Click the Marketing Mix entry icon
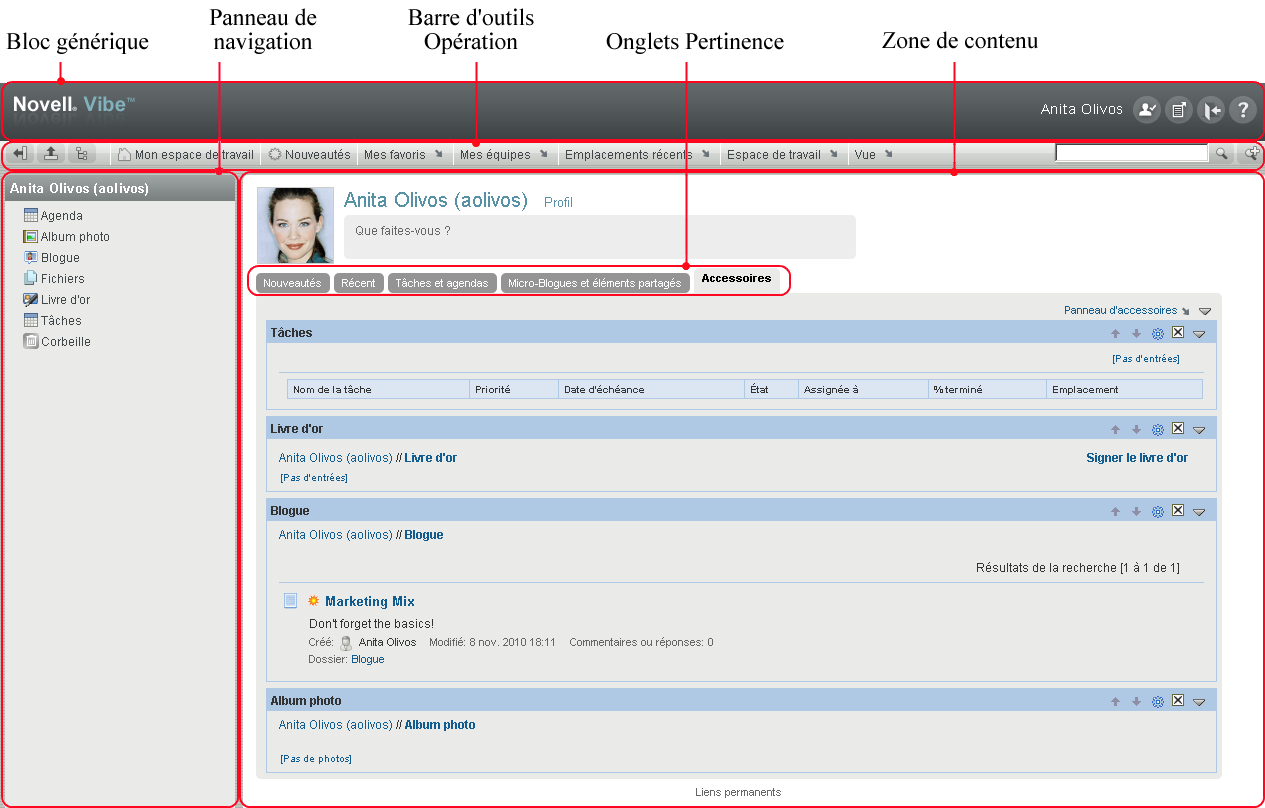1265x808 pixels. [290, 601]
